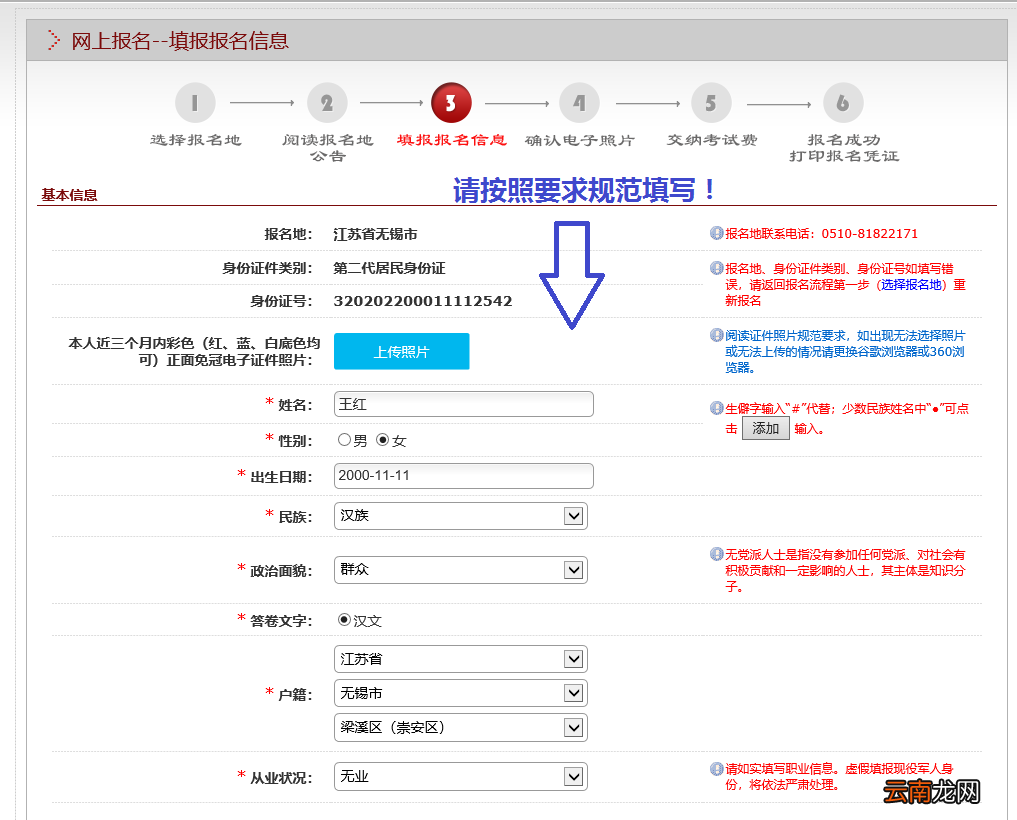Open the city dropdown showing 无锡市
The width and height of the screenshot is (1017, 820).
[x=461, y=693]
